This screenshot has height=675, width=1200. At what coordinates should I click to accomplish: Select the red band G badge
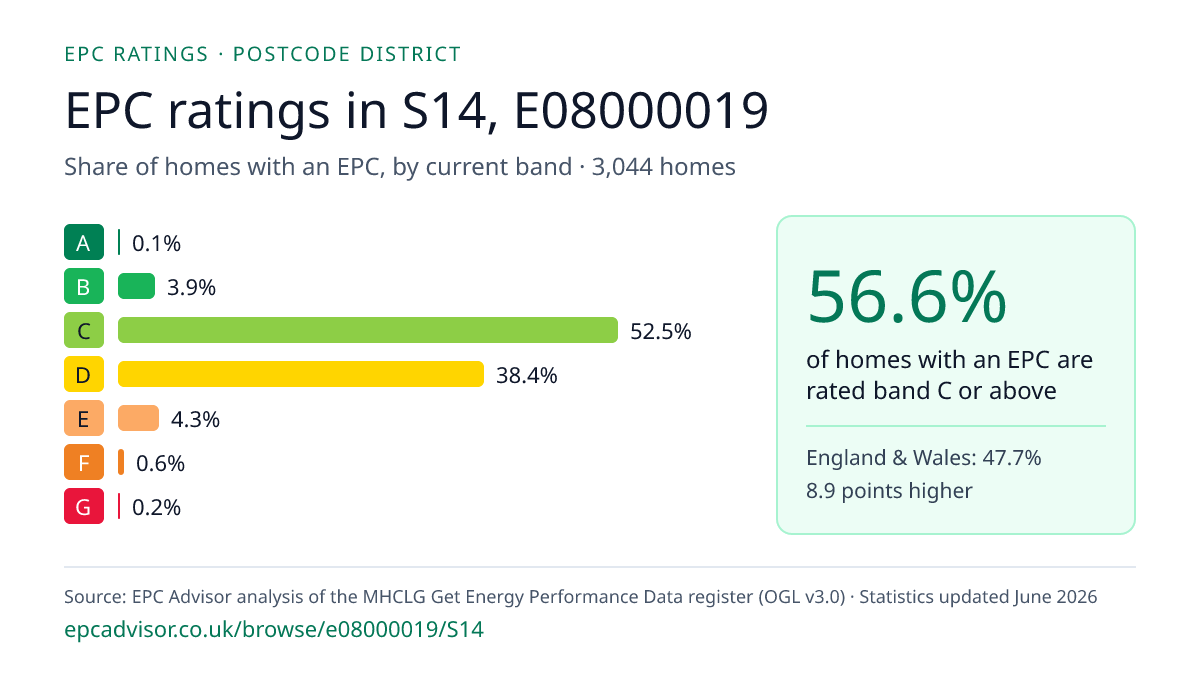pos(84,507)
